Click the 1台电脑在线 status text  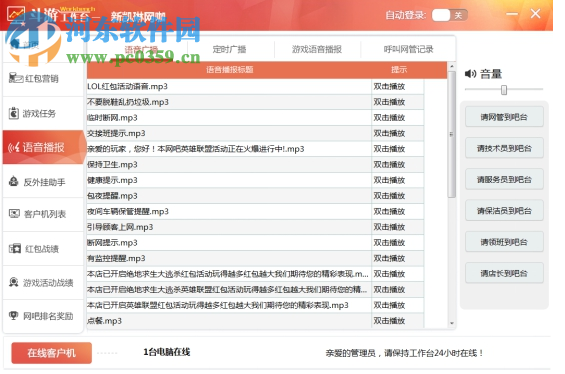pyautogui.click(x=167, y=352)
